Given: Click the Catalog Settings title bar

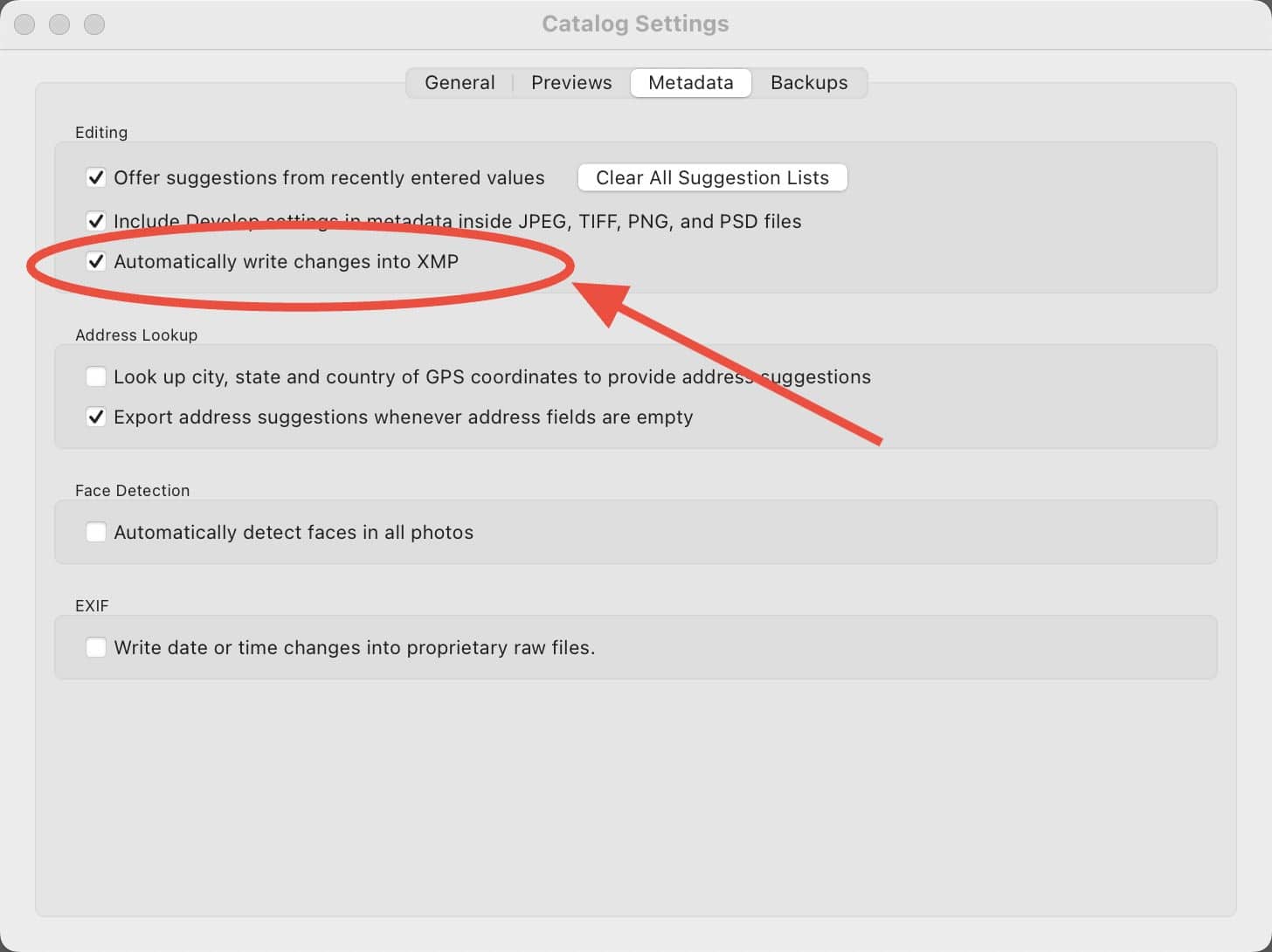Looking at the screenshot, I should pyautogui.click(x=635, y=24).
